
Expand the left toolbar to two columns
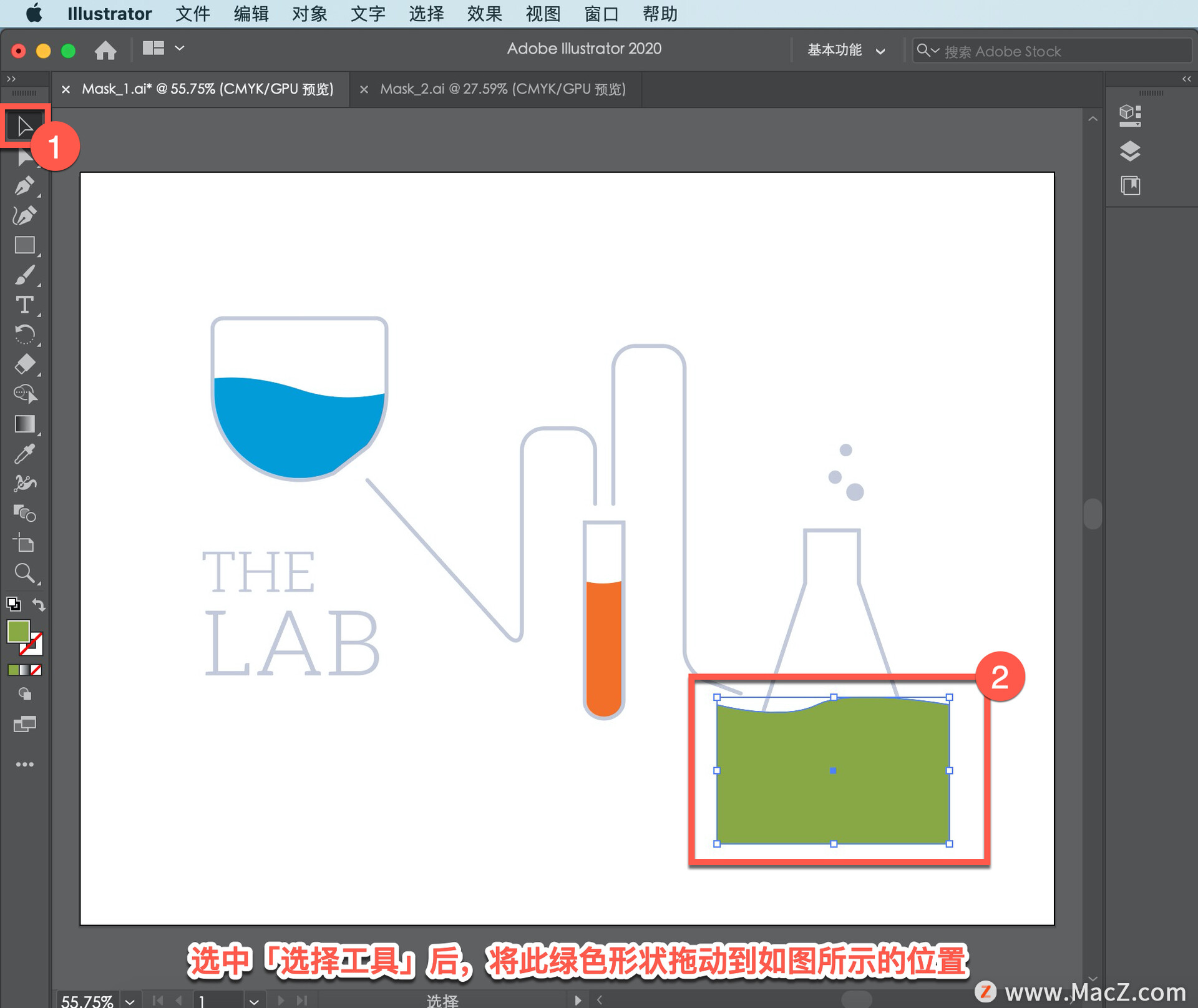pos(11,79)
